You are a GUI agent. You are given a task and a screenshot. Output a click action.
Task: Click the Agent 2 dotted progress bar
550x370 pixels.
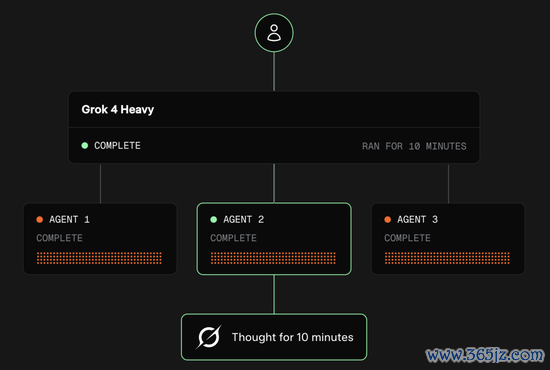tap(273, 258)
